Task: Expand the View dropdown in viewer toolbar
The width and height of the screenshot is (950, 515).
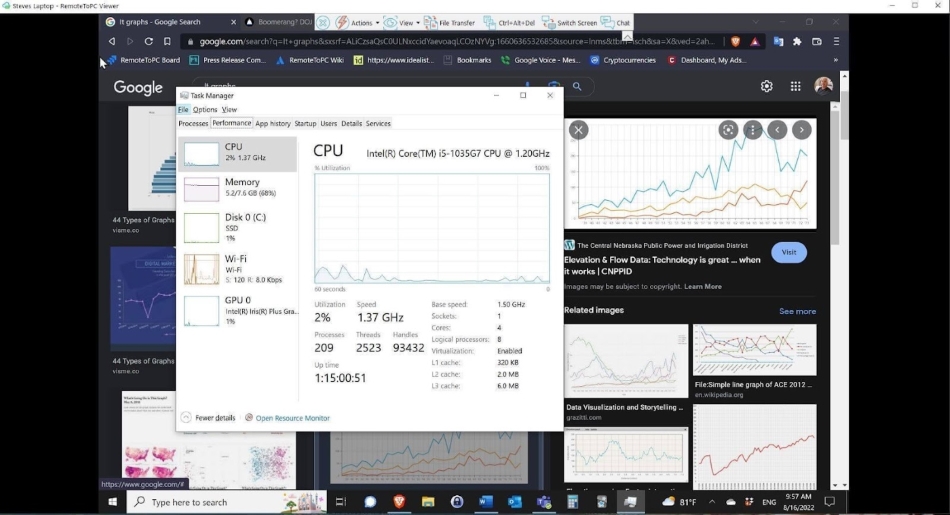Action: pyautogui.click(x=401, y=22)
